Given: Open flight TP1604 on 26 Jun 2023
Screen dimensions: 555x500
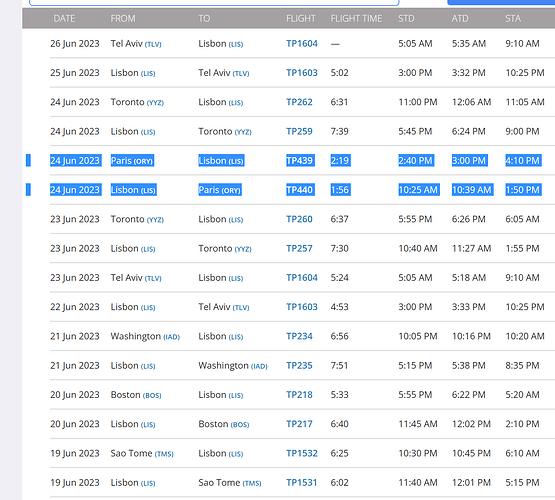Looking at the screenshot, I should click(302, 44).
